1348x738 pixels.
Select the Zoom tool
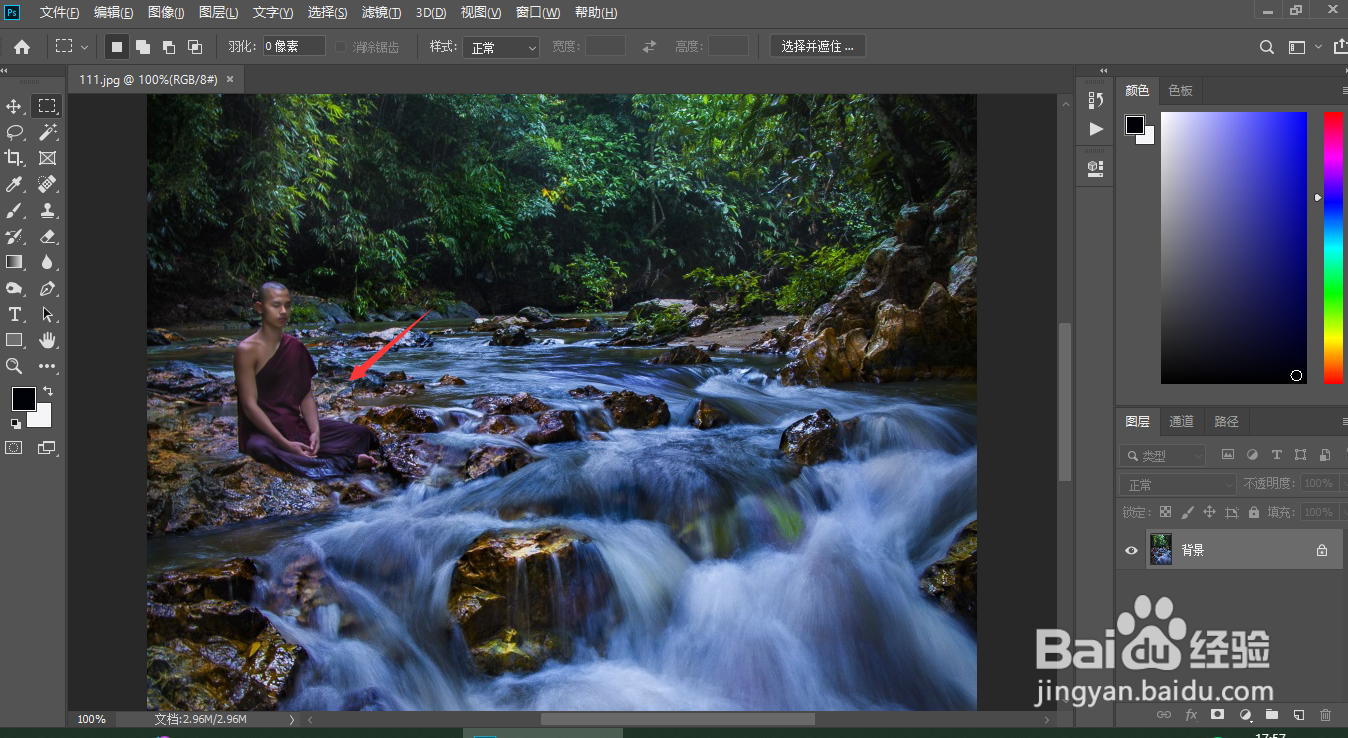[15, 366]
